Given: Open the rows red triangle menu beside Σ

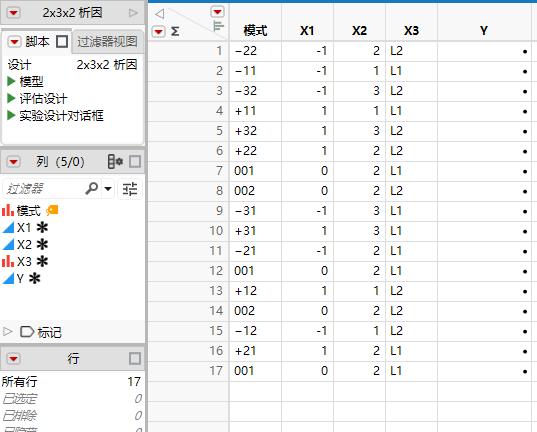Looking at the screenshot, I should [x=158, y=32].
